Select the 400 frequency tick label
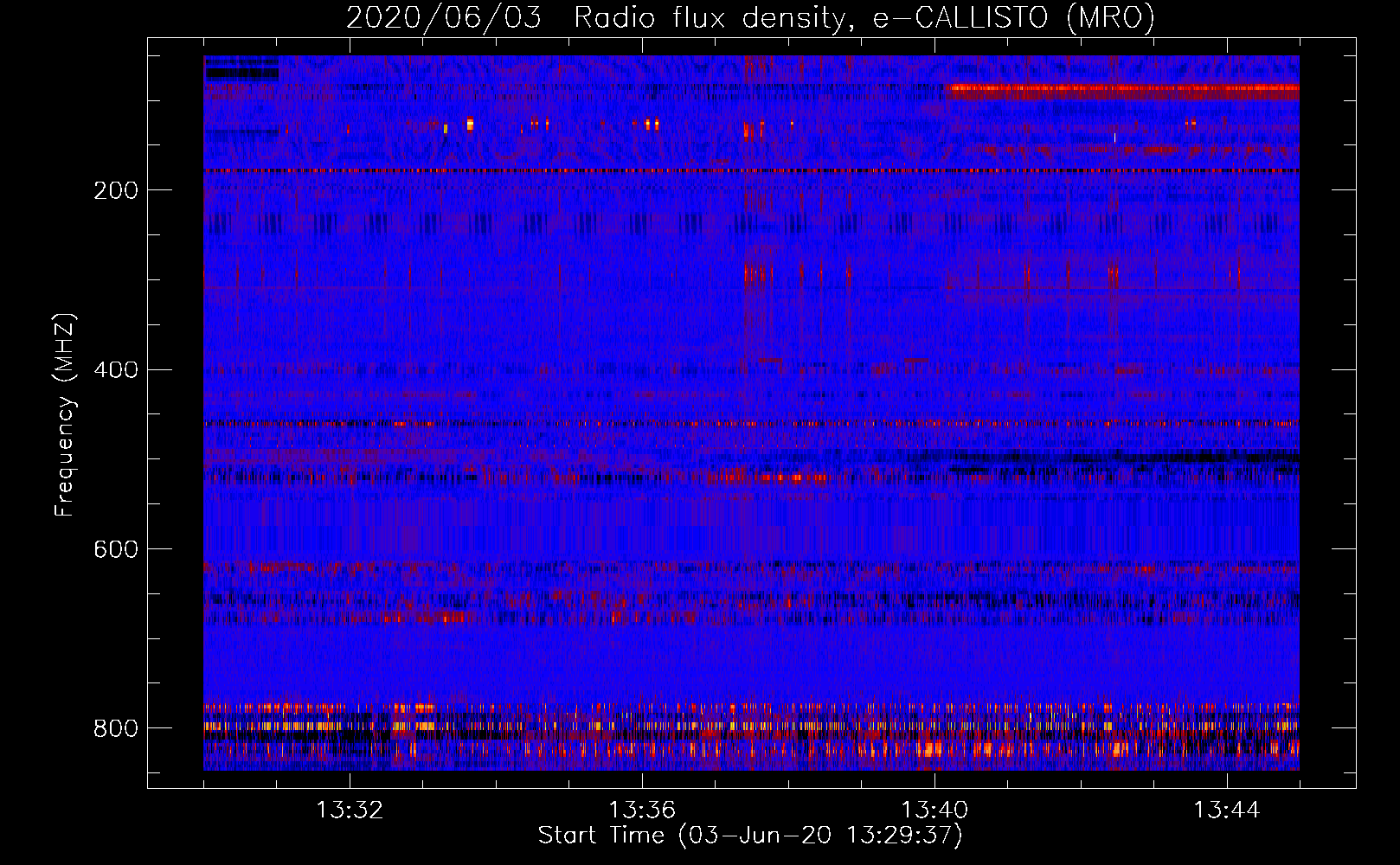The height and width of the screenshot is (865, 1400). click(116, 370)
